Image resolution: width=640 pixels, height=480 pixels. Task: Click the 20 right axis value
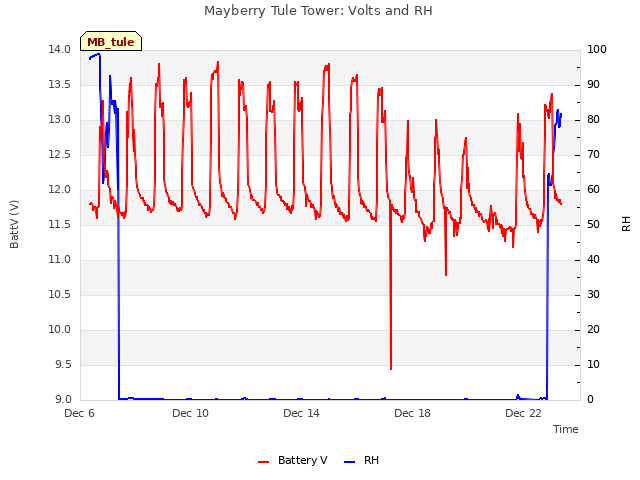pyautogui.click(x=593, y=330)
